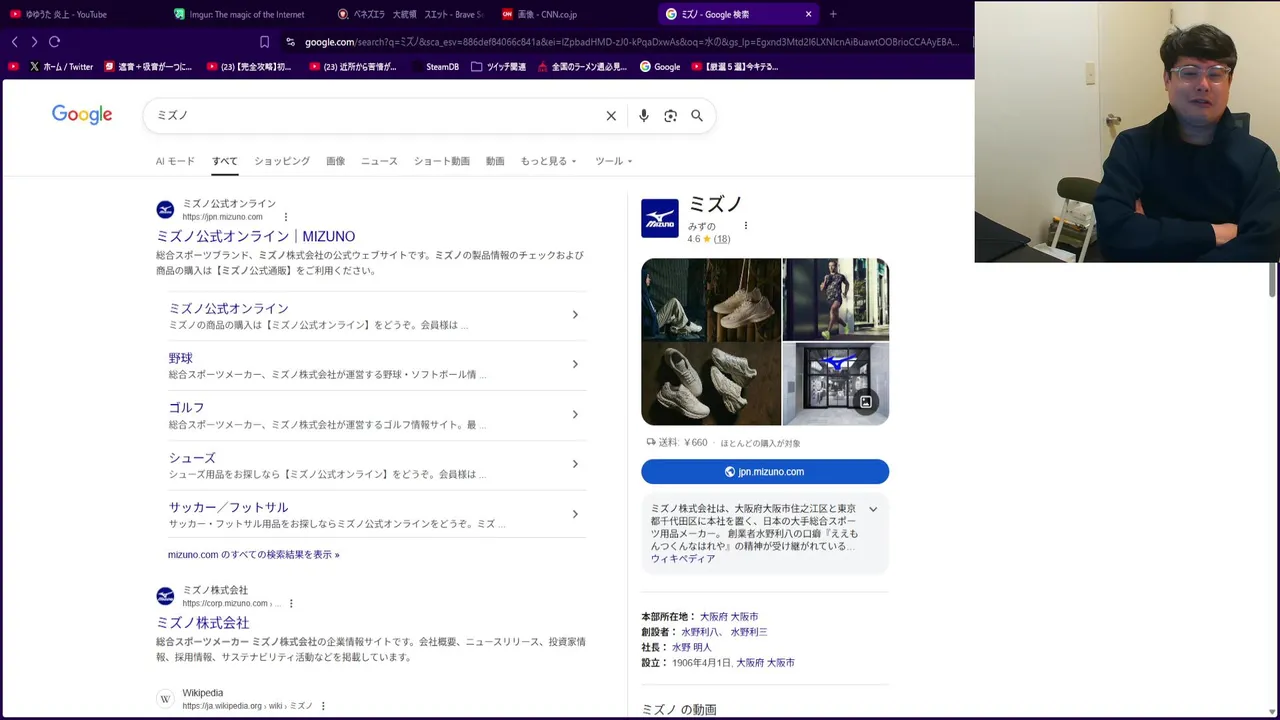
Task: Click chevron on 野球 sitelink row
Action: [575, 364]
